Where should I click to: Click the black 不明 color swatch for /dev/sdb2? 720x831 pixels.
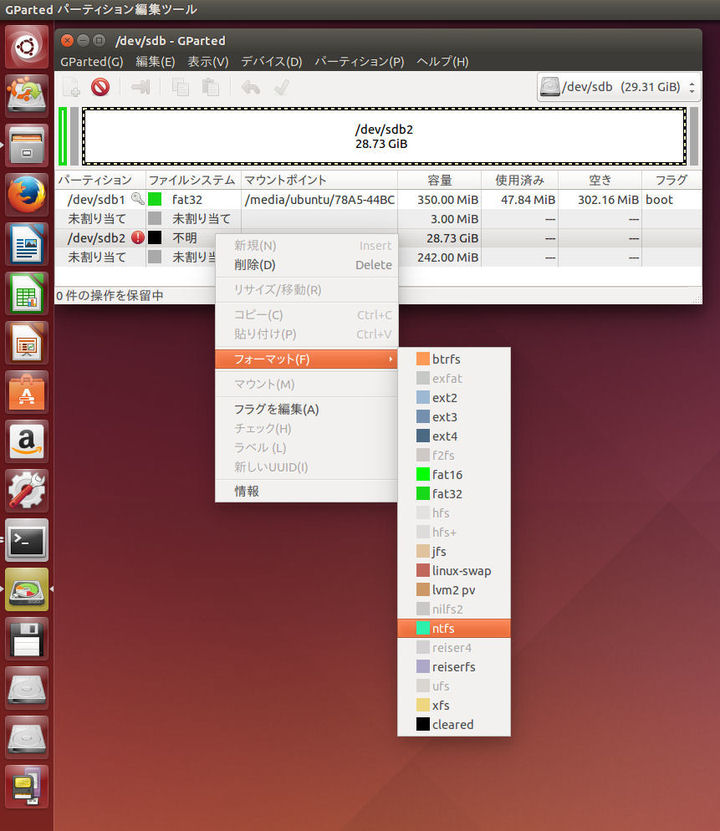pyautogui.click(x=155, y=237)
